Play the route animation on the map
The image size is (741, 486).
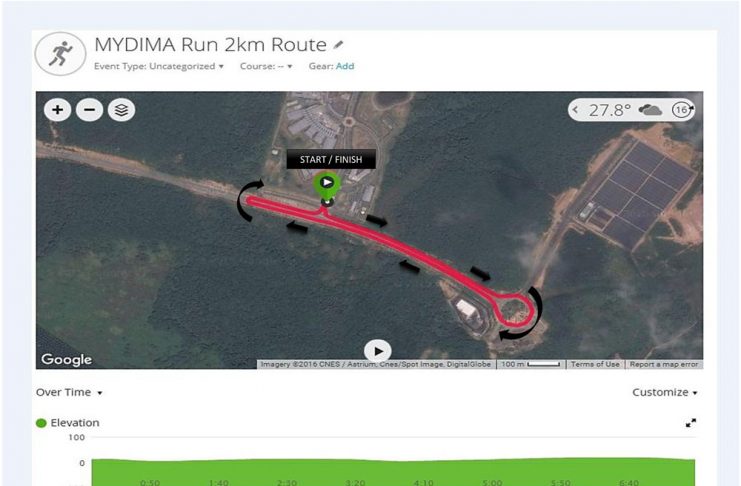[378, 351]
